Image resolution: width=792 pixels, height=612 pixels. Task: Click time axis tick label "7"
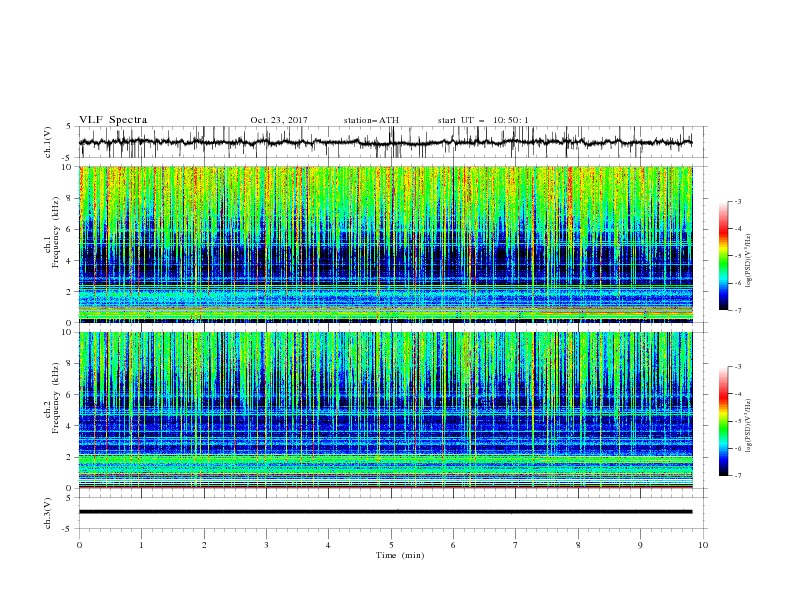tap(516, 545)
